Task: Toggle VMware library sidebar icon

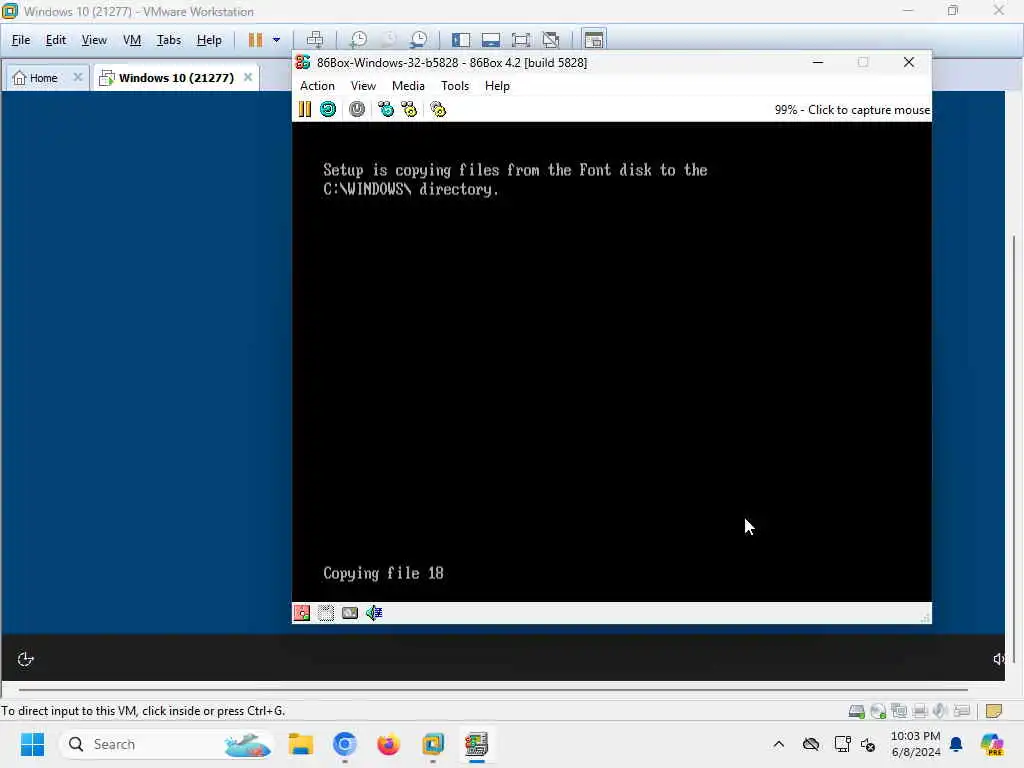Action: [460, 40]
